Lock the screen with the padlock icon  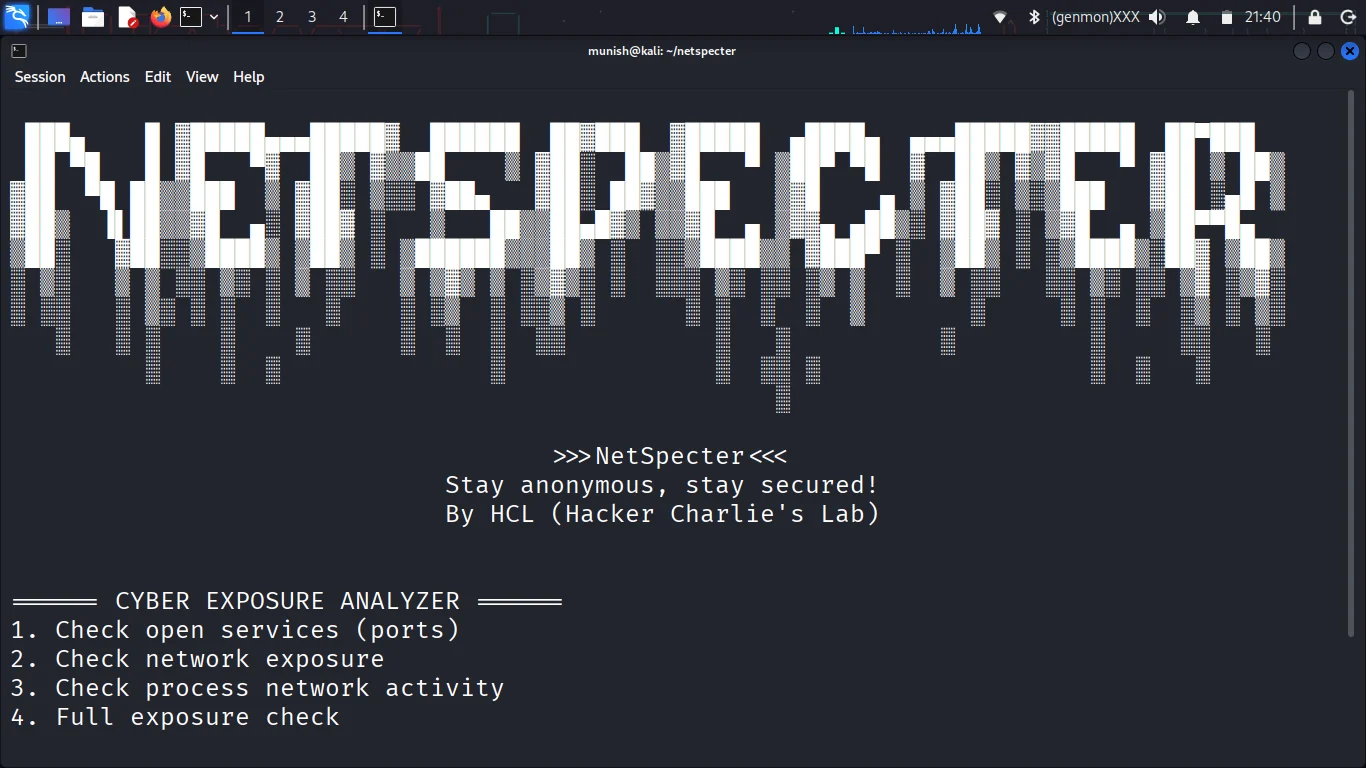(1315, 17)
